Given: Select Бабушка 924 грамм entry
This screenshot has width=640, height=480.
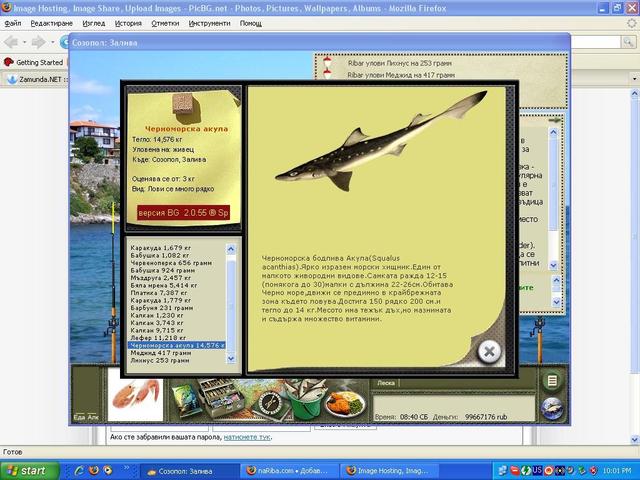Looking at the screenshot, I should 162,270.
